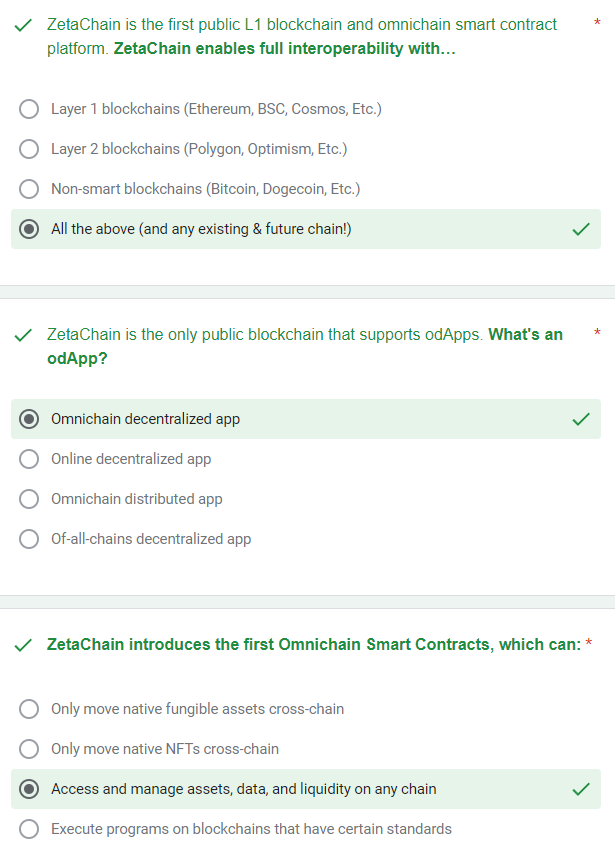Select 'Omnichain distributed app' radio button
The width and height of the screenshot is (615, 865).
pos(29,499)
